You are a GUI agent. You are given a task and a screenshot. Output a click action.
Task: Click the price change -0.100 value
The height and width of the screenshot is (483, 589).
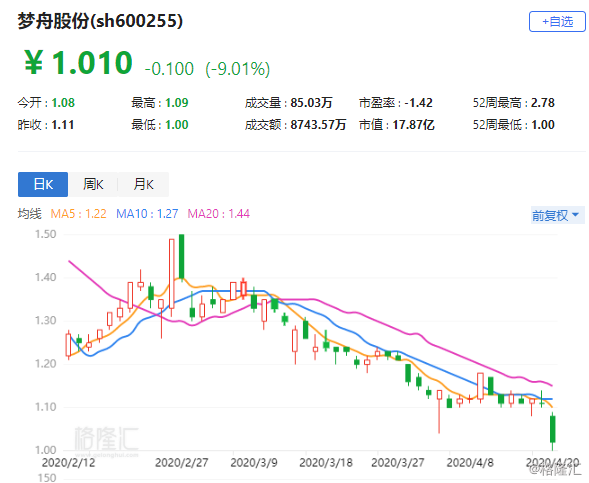(169, 69)
